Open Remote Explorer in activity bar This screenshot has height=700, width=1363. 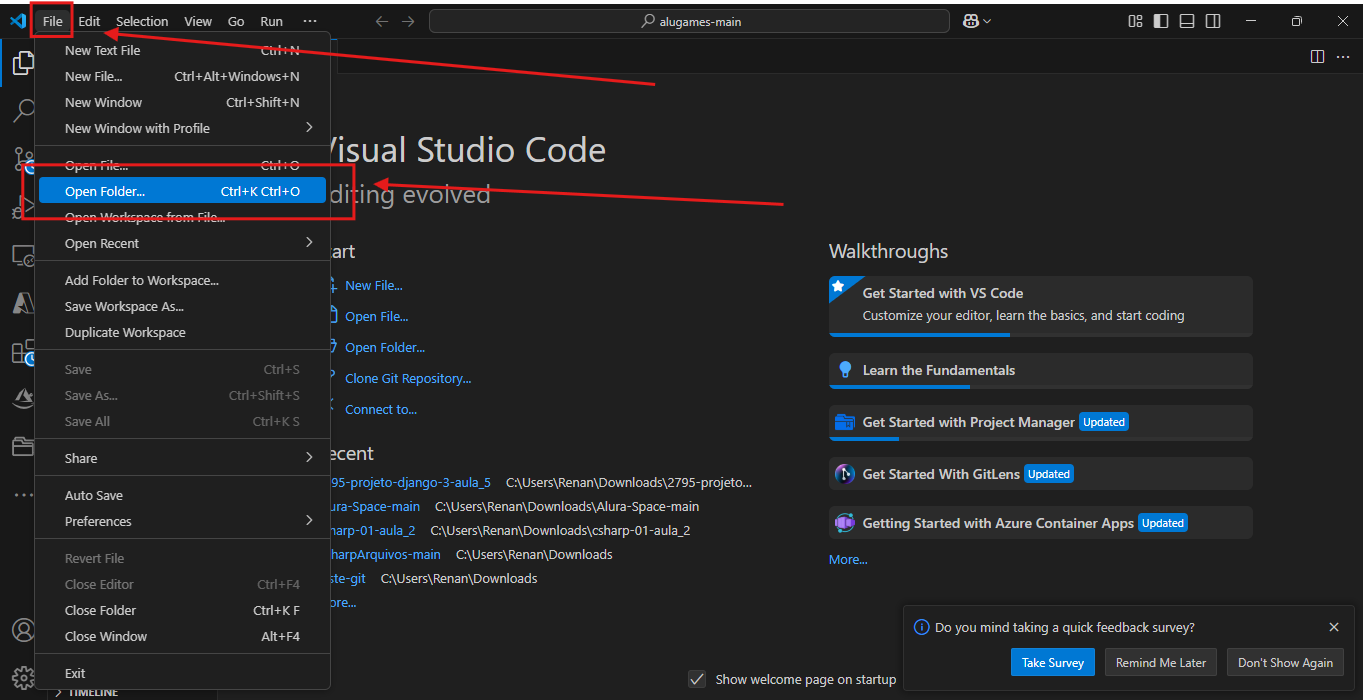tap(22, 256)
